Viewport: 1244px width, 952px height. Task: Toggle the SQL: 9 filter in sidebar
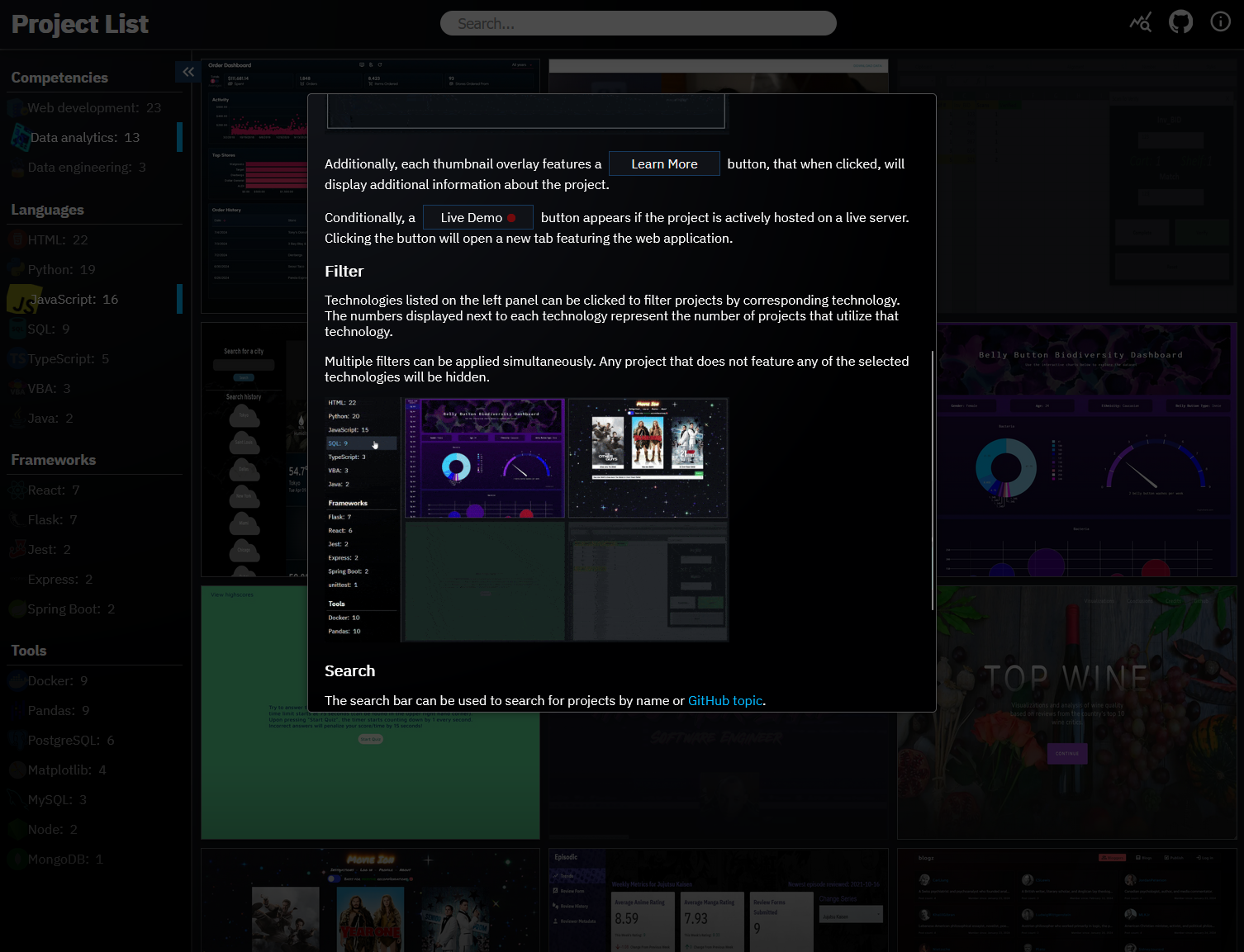pos(94,329)
